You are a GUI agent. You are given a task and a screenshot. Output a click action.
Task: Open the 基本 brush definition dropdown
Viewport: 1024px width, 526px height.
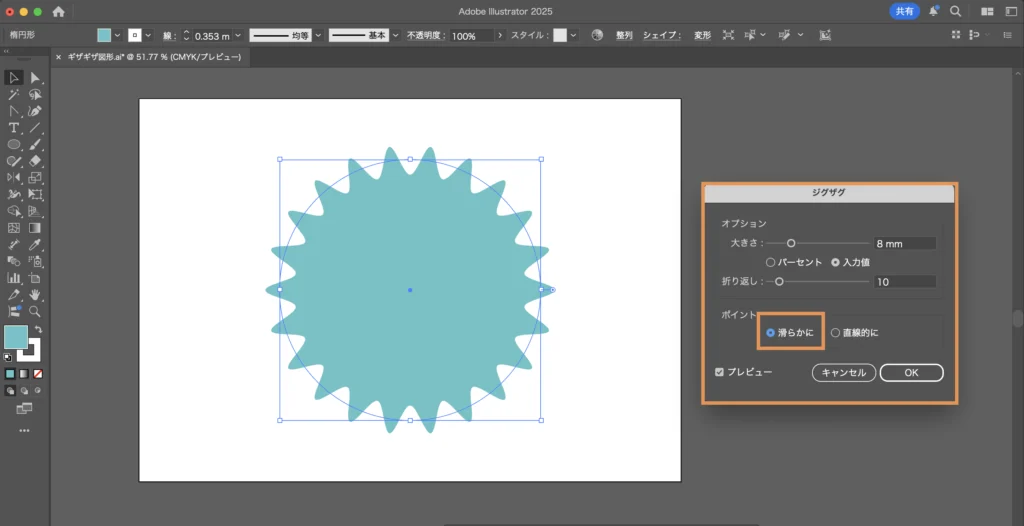[x=393, y=35]
